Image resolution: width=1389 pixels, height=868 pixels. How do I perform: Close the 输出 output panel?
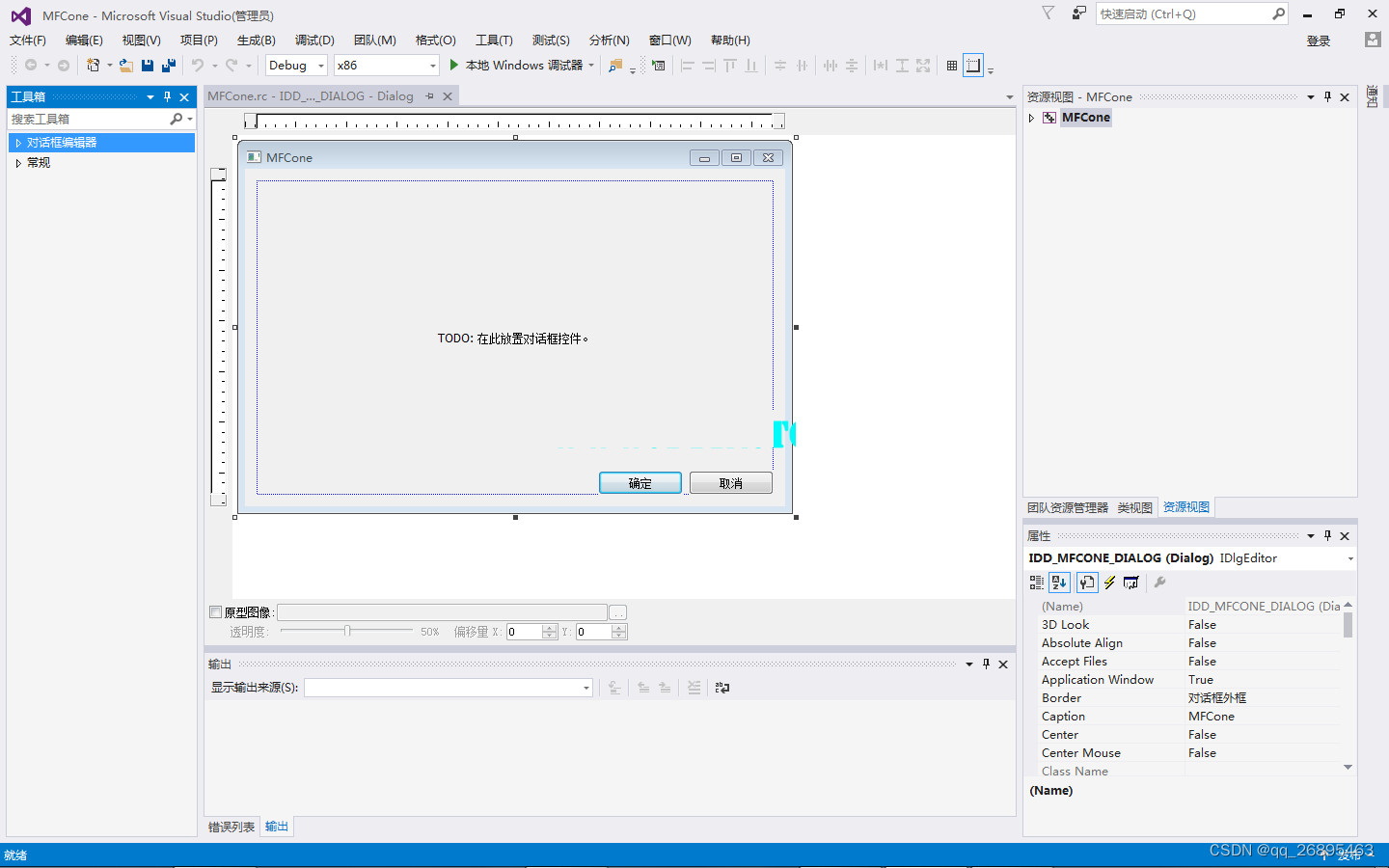(1003, 664)
